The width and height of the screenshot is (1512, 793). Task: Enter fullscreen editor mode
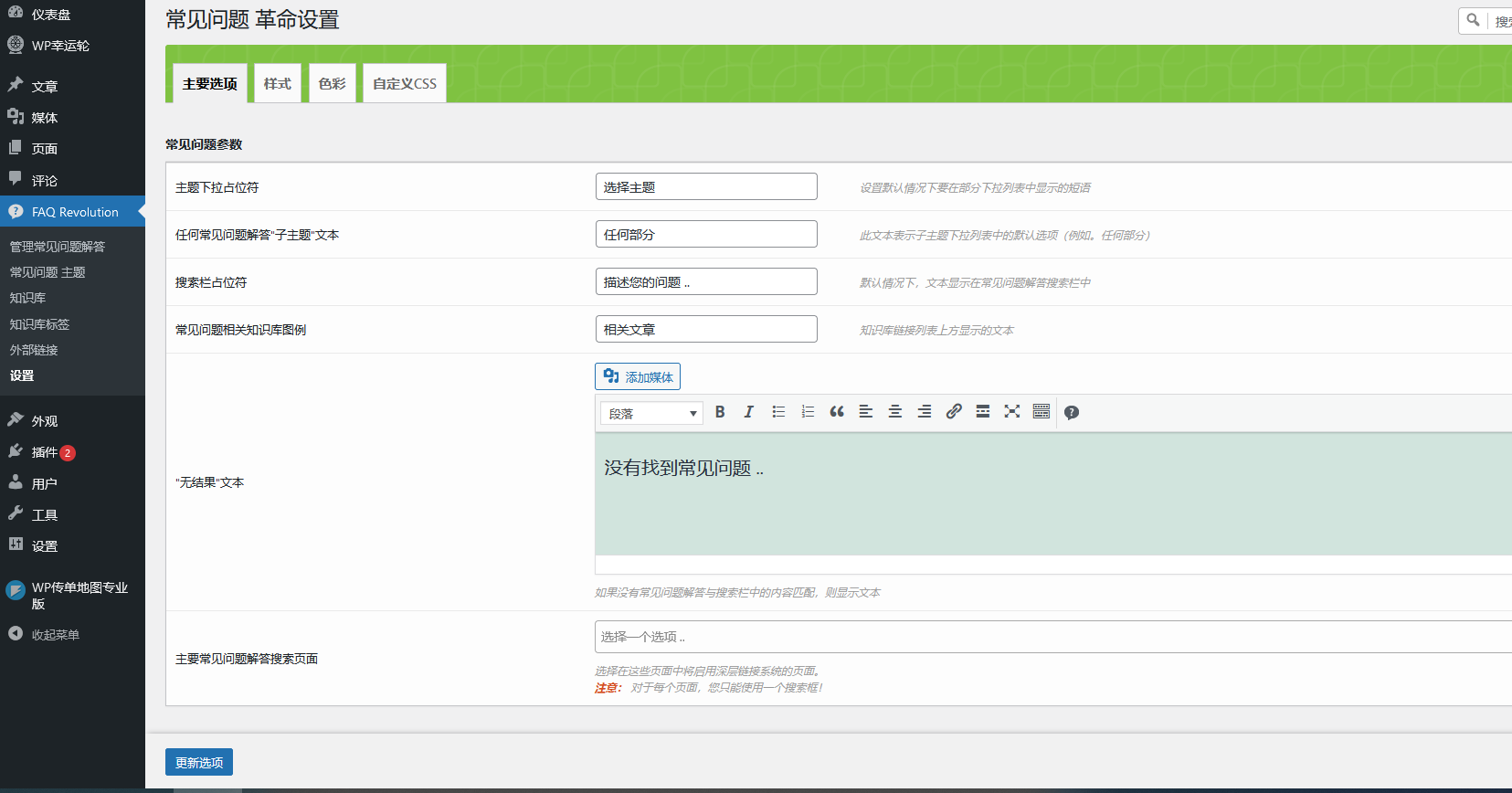[x=1012, y=412]
